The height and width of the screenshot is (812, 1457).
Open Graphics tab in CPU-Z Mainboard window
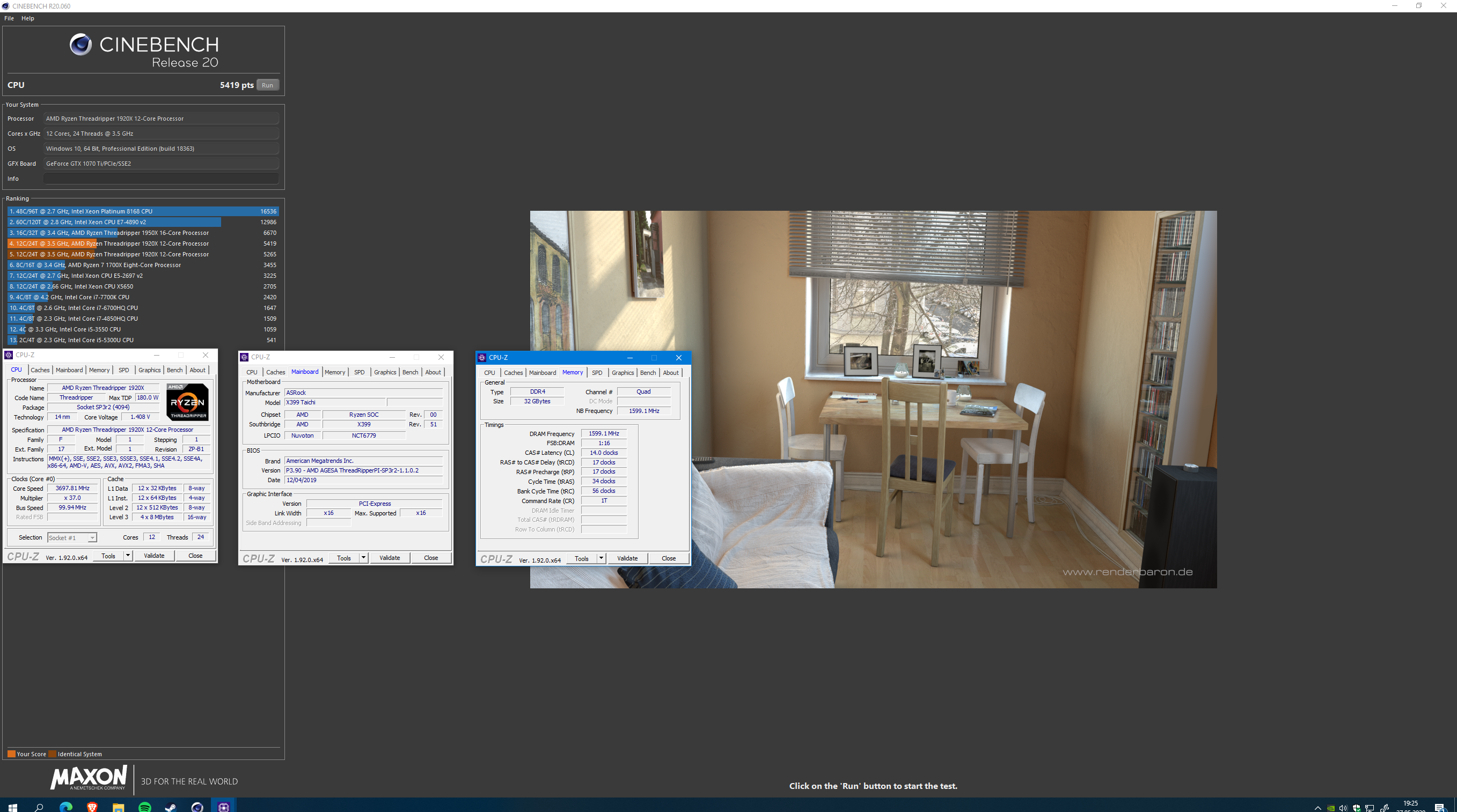(x=385, y=372)
